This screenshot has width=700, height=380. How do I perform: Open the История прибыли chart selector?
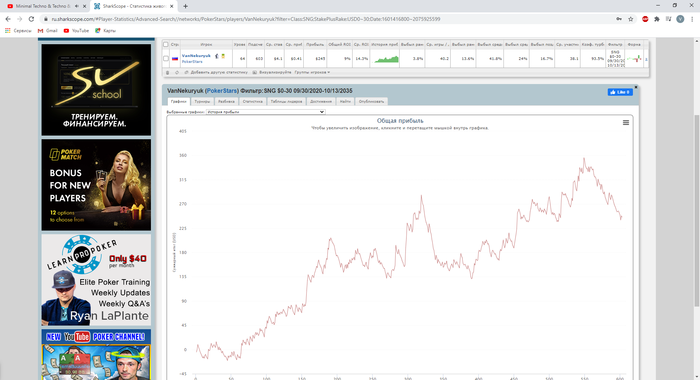pyautogui.click(x=266, y=112)
